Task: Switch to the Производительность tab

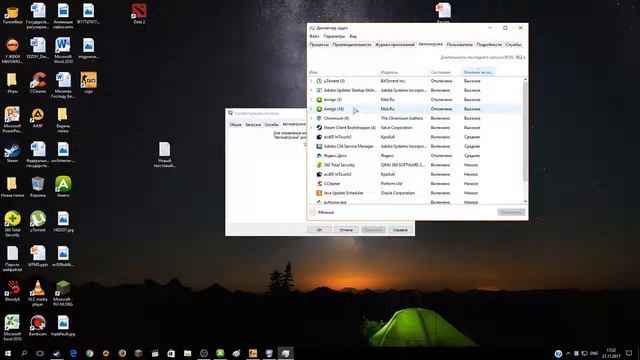Action: [x=352, y=44]
